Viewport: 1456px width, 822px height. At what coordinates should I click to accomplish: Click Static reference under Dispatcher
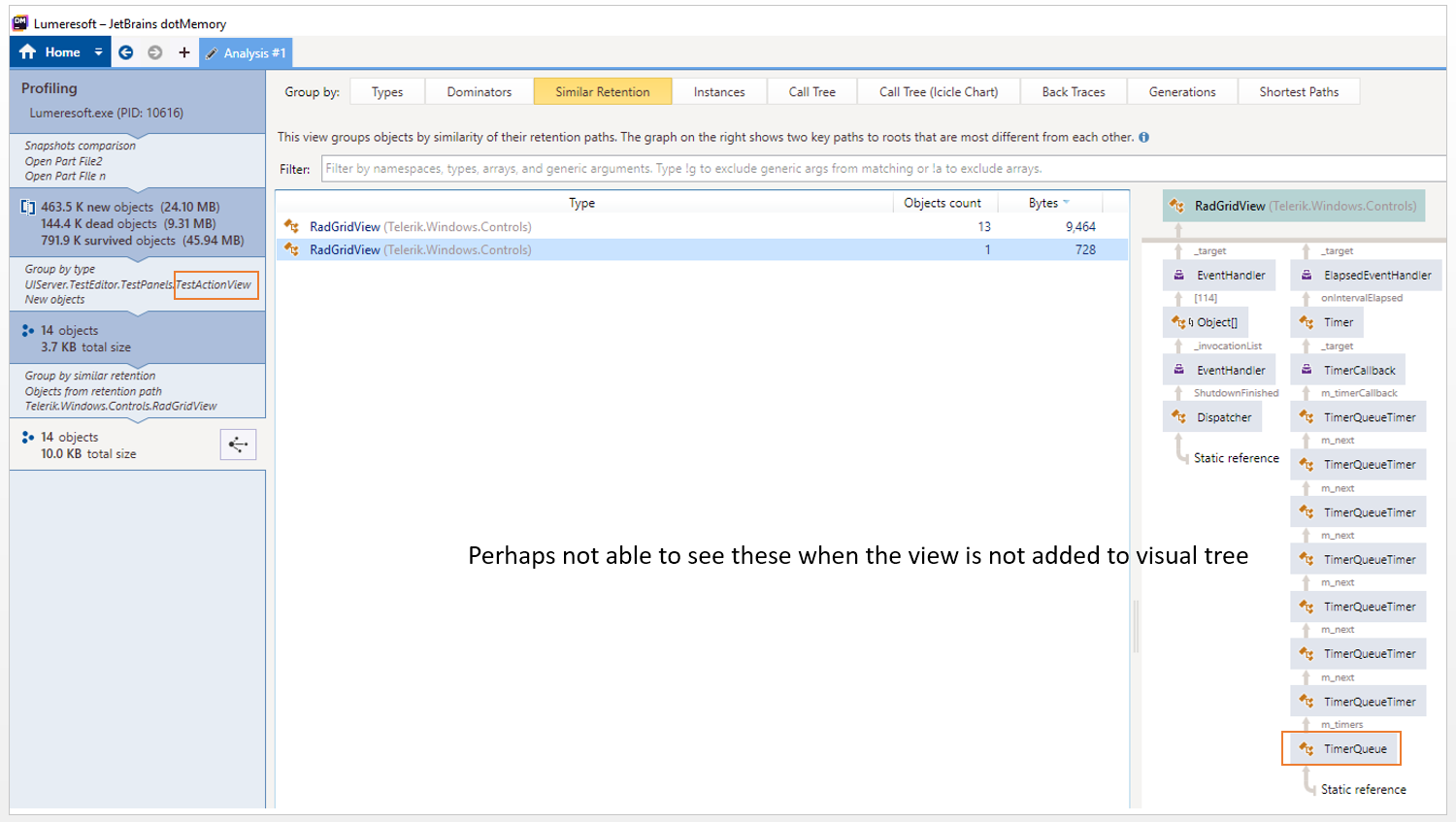coord(1237,458)
